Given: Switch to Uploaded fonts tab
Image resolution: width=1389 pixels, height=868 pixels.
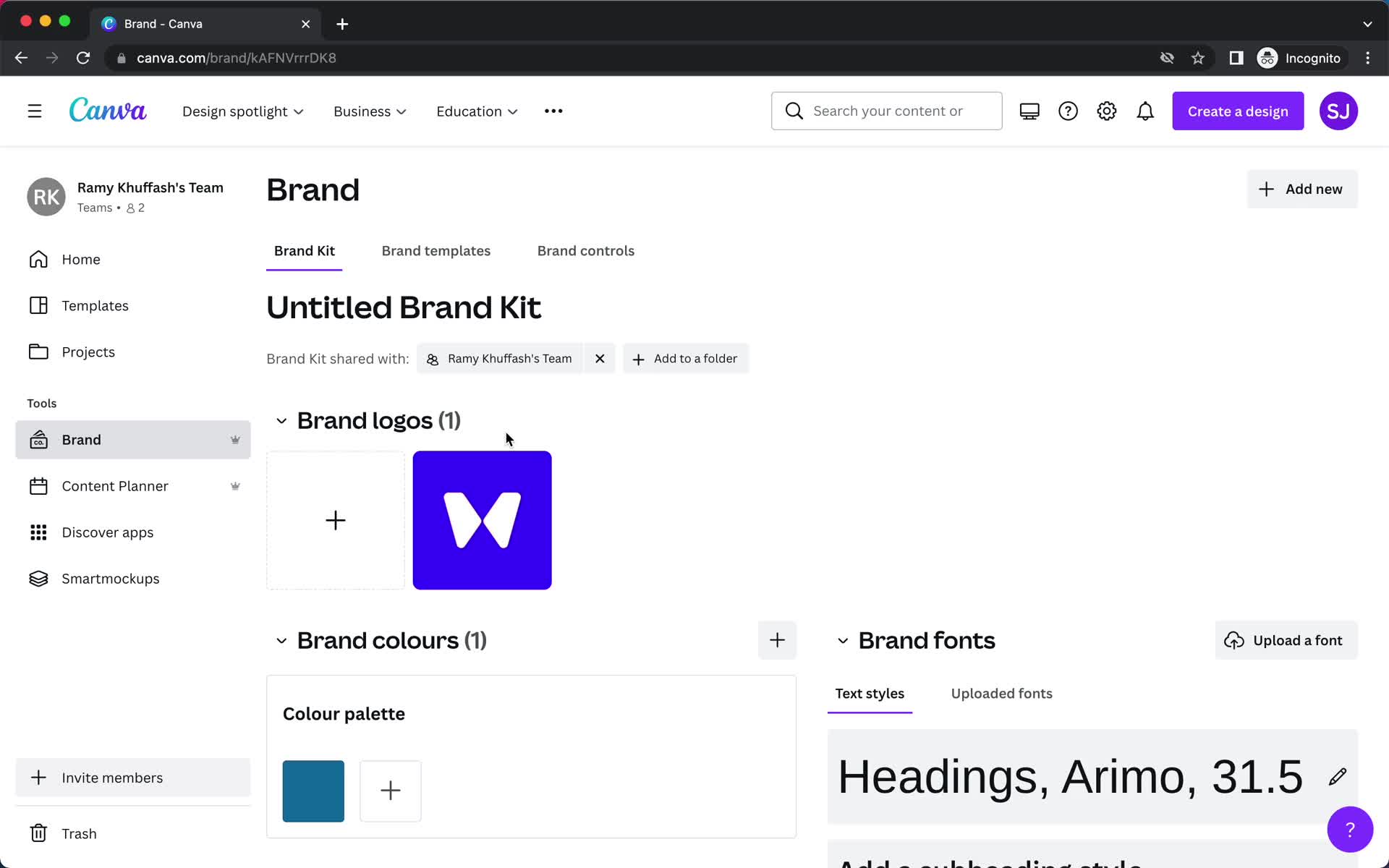Looking at the screenshot, I should [1001, 693].
